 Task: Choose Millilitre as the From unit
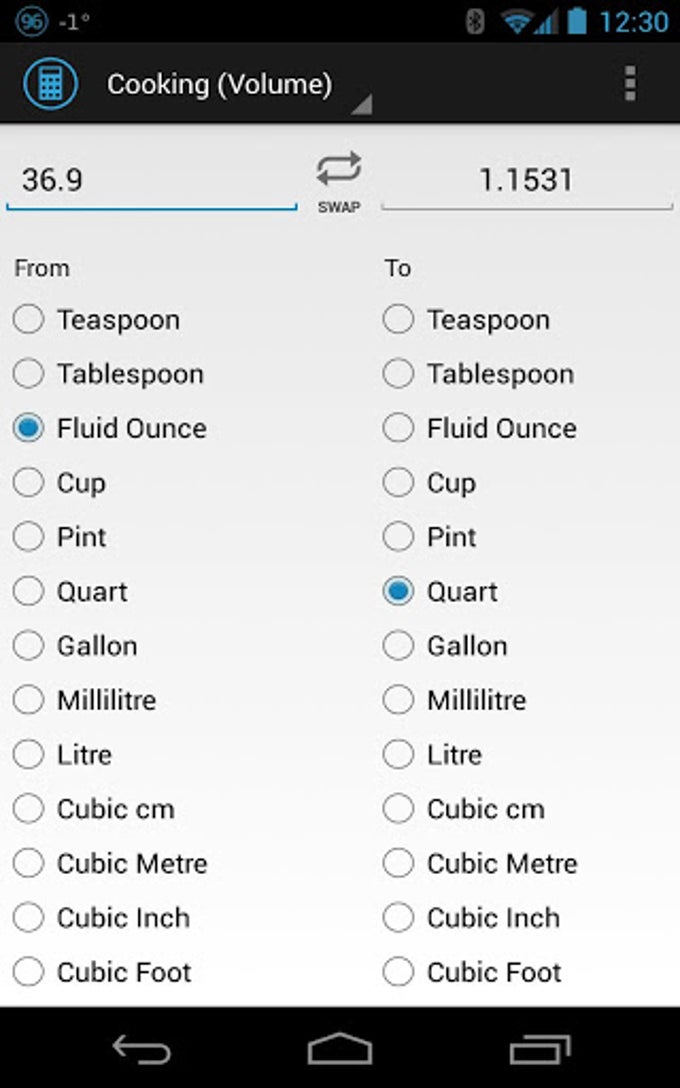tap(85, 700)
